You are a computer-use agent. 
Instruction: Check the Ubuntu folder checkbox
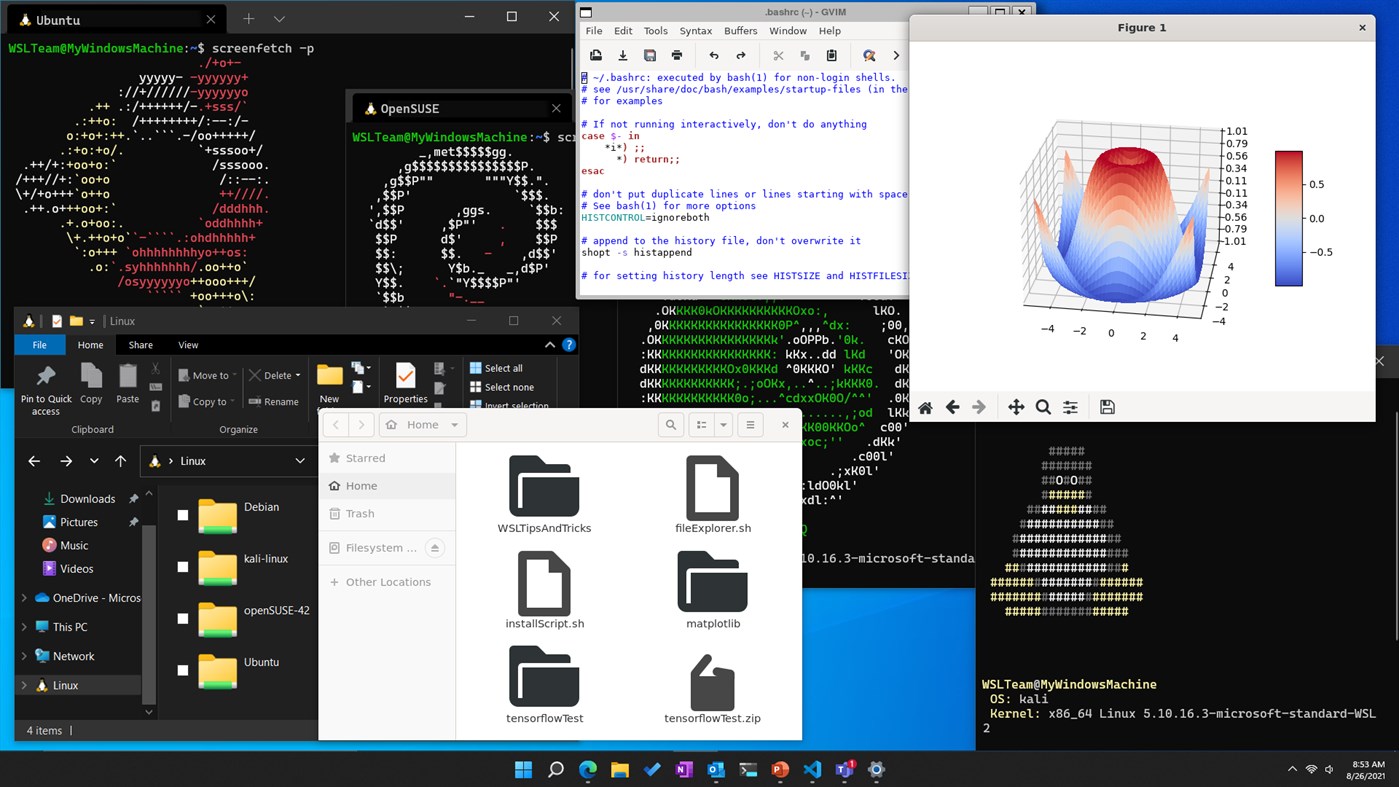point(183,670)
